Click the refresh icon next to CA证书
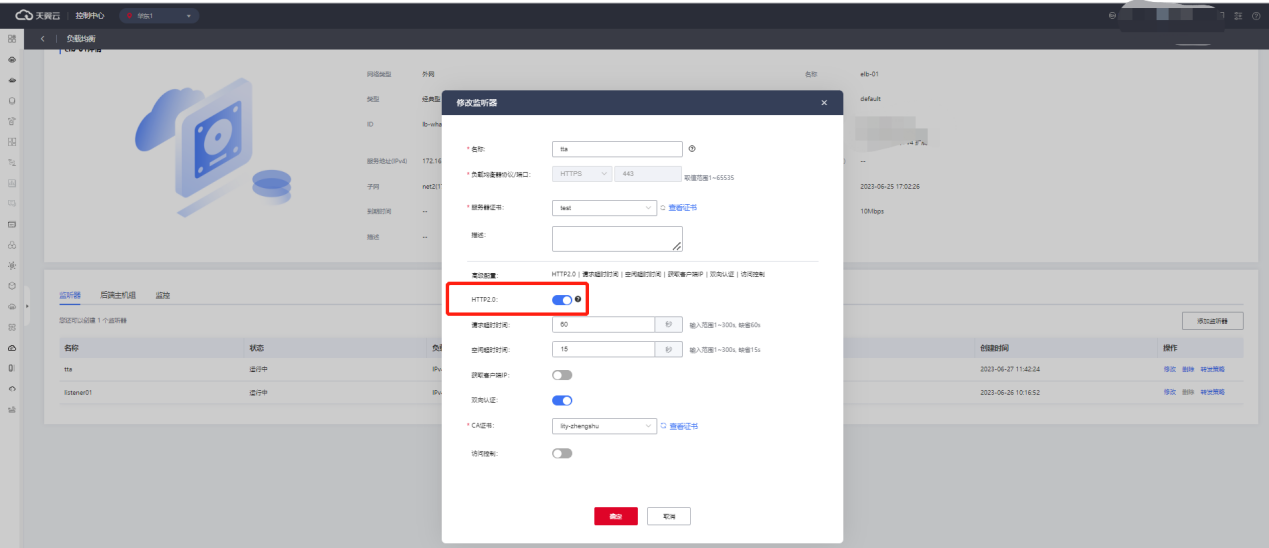Screen dimensions: 1269x548 pyautogui.click(x=662, y=426)
